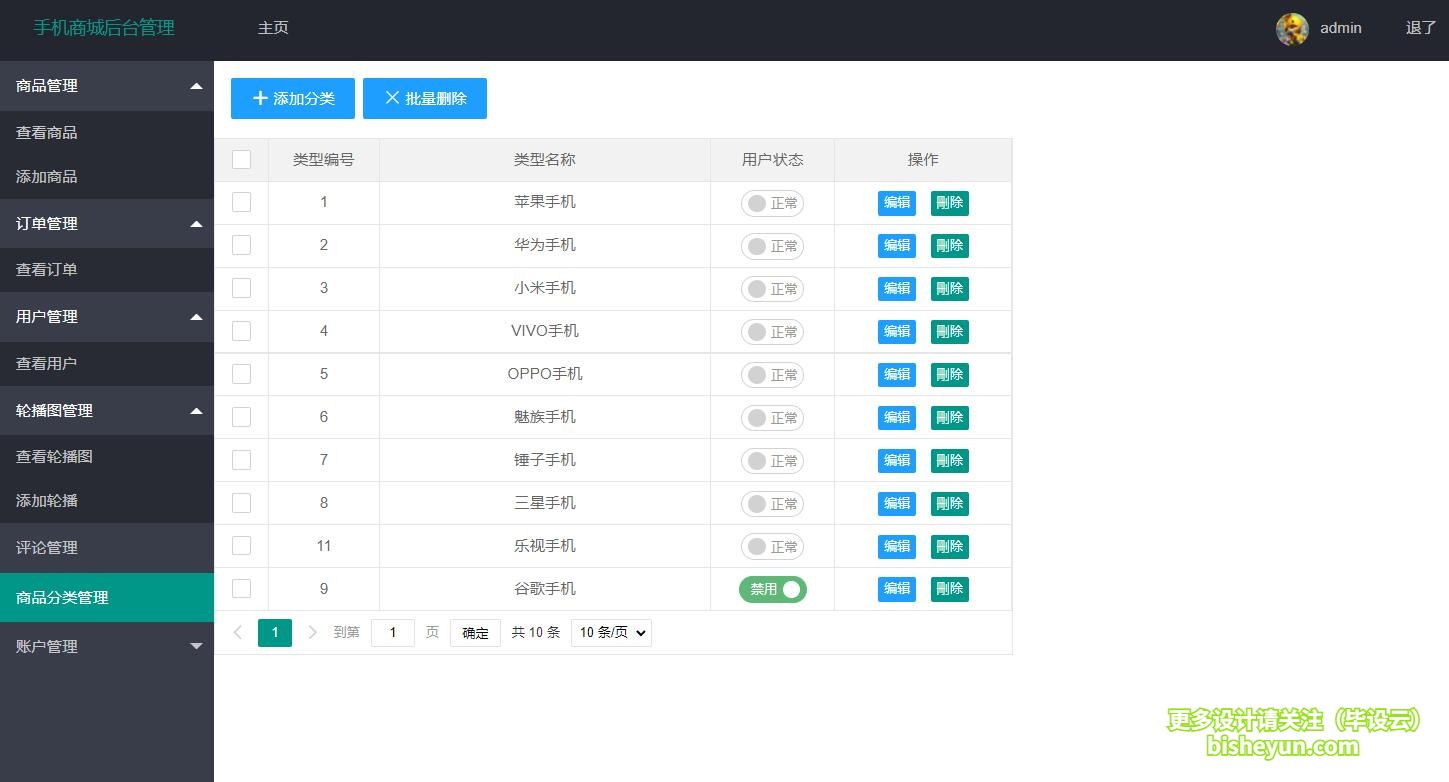Click the 确定 page jump button

pos(475,632)
